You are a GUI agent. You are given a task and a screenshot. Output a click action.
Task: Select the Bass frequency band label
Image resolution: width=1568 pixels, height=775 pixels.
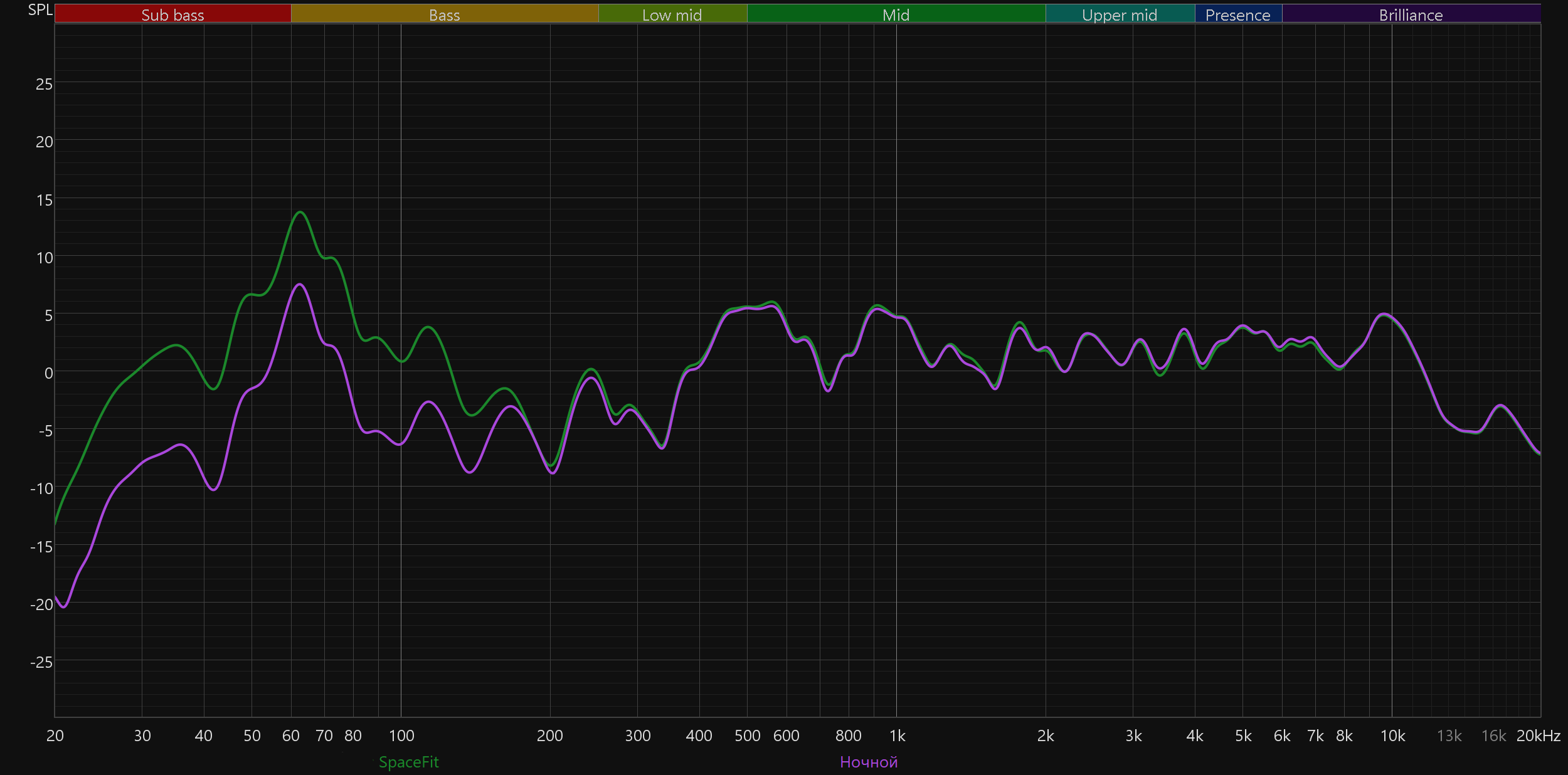pyautogui.click(x=444, y=14)
